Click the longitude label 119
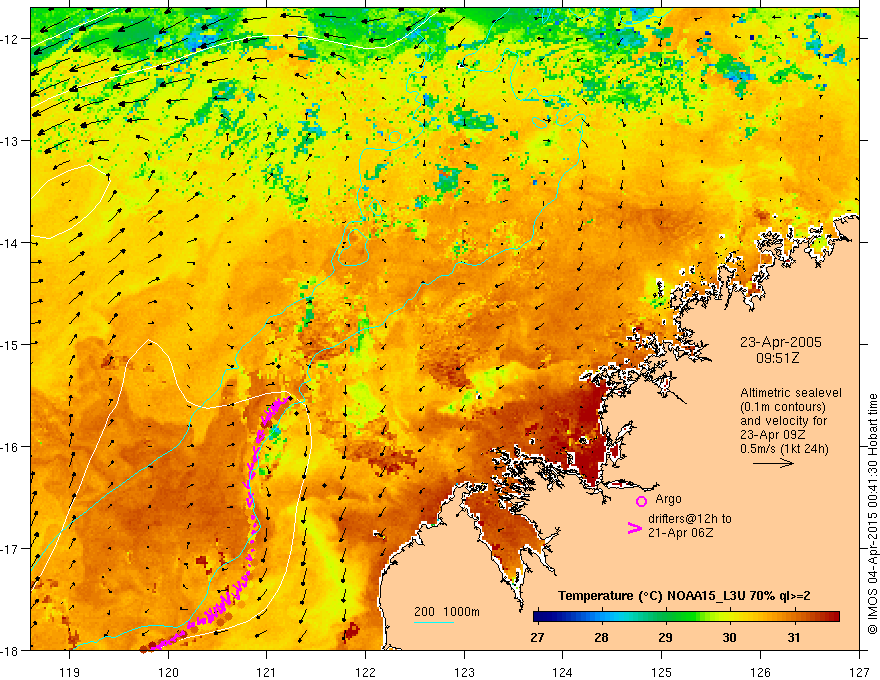 [70, 672]
